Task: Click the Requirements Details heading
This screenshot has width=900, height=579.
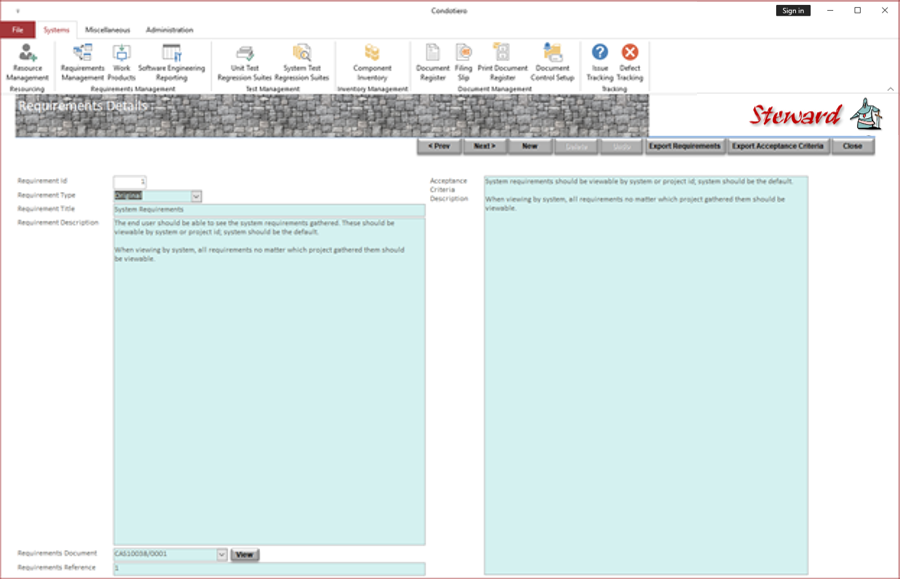Action: point(83,106)
